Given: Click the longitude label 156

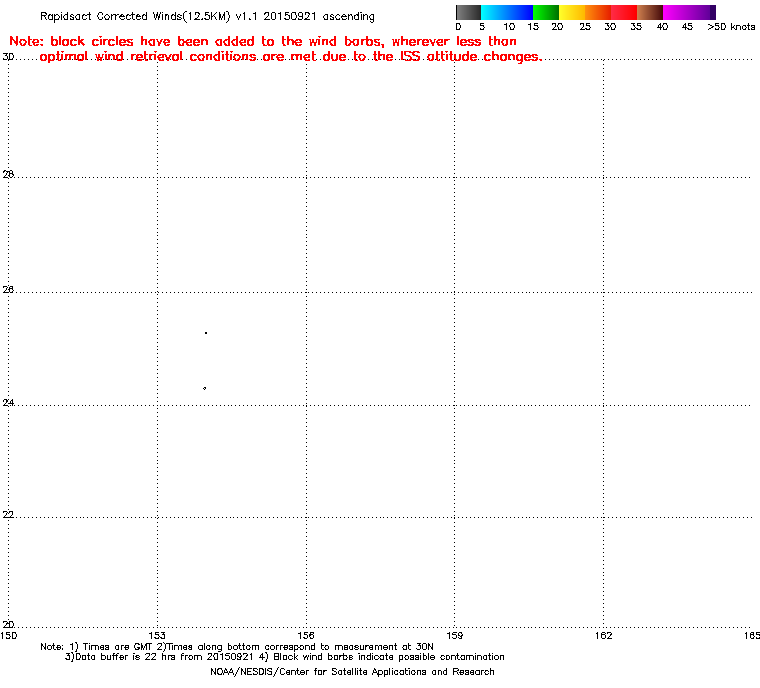Looking at the screenshot, I should (x=306, y=635).
